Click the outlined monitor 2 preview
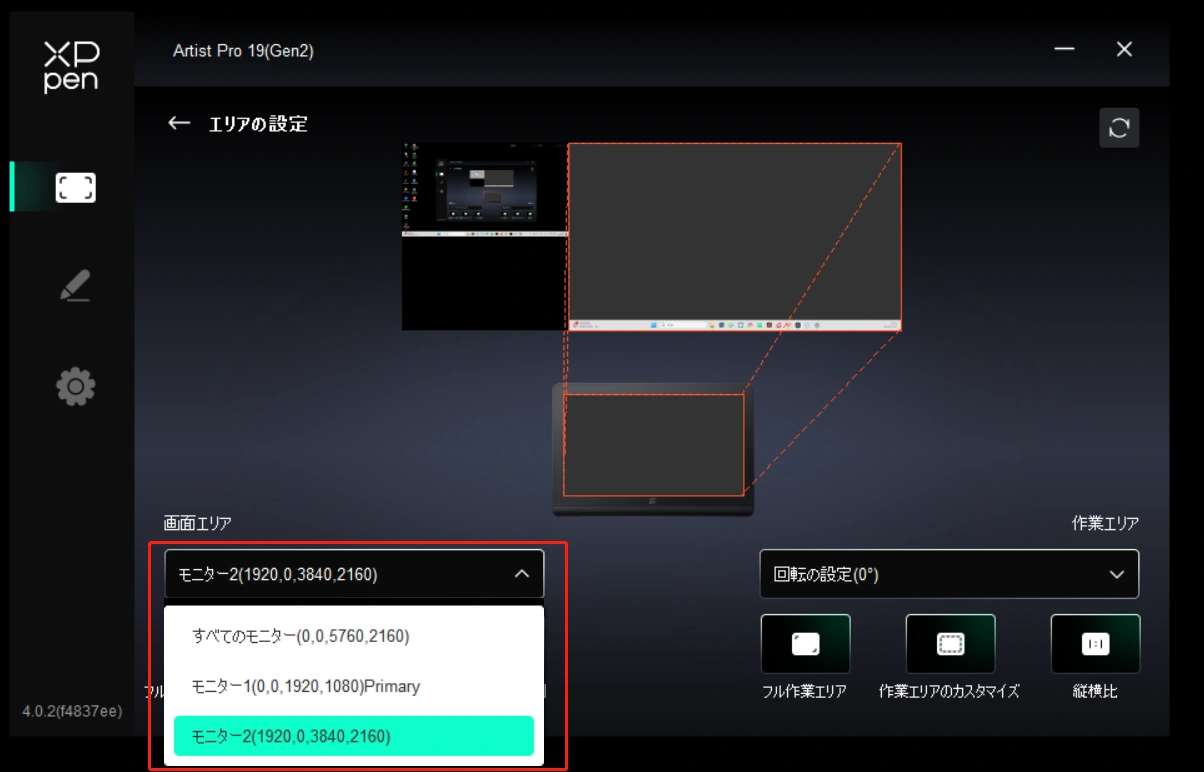Image resolution: width=1204 pixels, height=772 pixels. click(x=734, y=236)
